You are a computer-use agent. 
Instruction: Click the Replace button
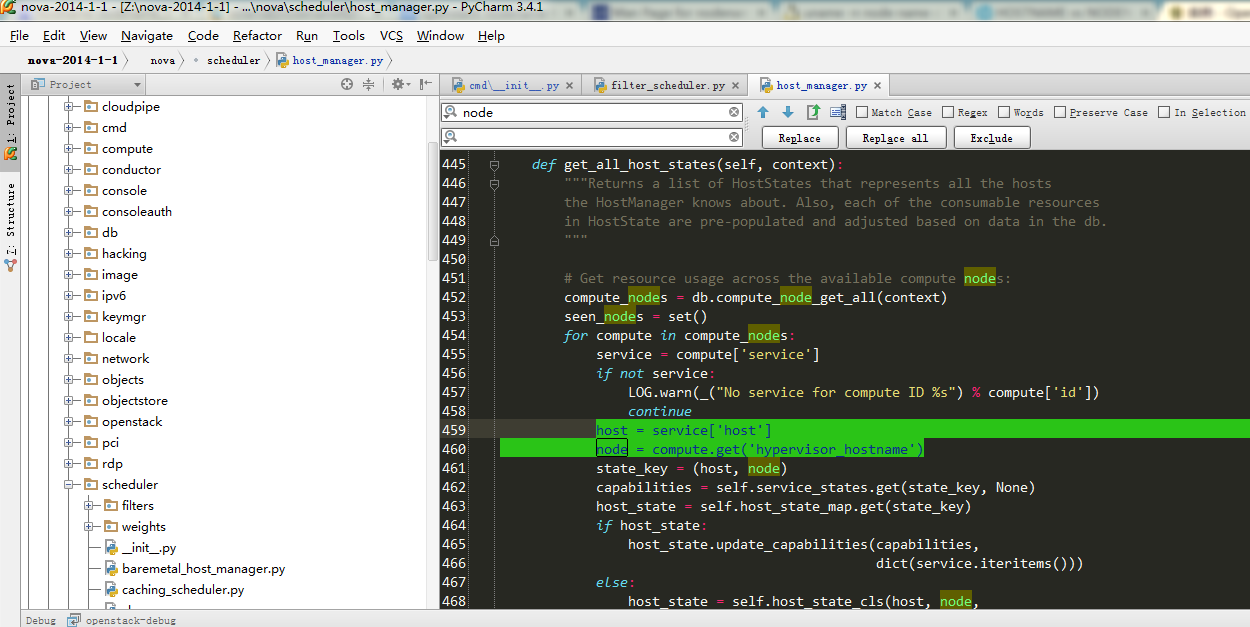coord(800,138)
